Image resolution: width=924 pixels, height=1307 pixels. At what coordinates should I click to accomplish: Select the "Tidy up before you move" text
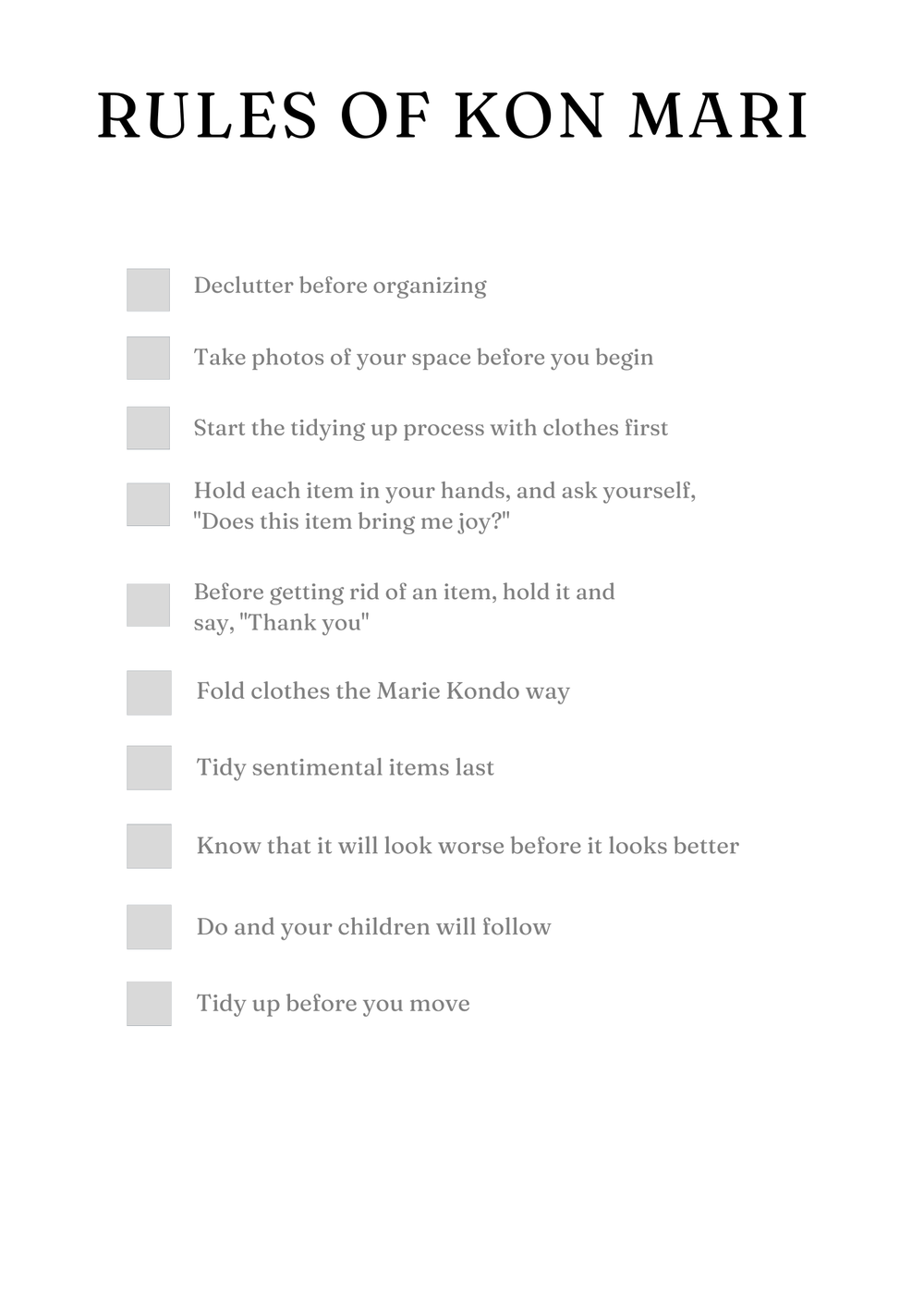coord(333,1004)
